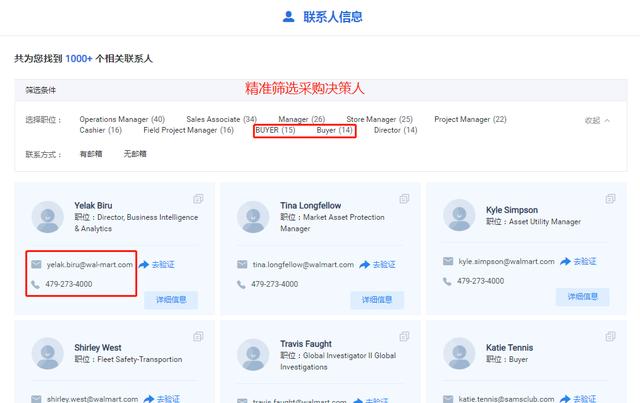
Task: Select Store Manager (25) filter
Action: pyautogui.click(x=380, y=119)
